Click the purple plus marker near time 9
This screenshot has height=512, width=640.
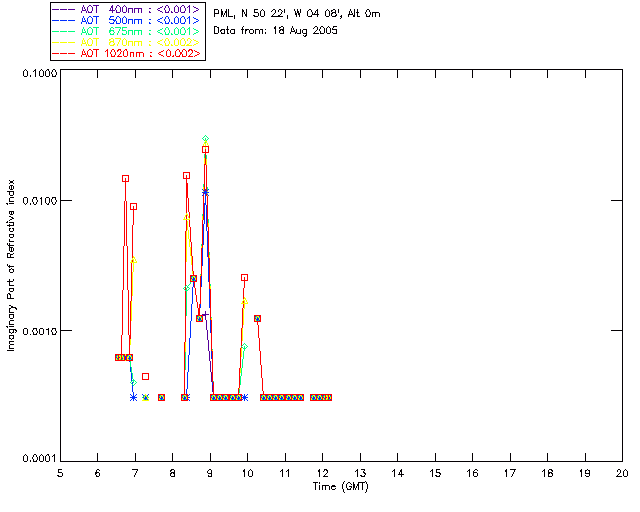205,314
